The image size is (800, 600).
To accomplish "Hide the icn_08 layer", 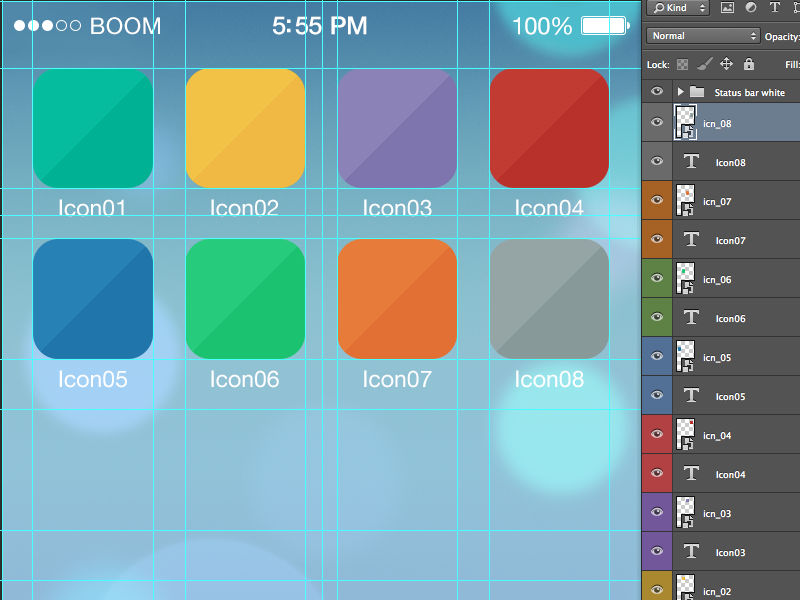I will click(x=657, y=122).
